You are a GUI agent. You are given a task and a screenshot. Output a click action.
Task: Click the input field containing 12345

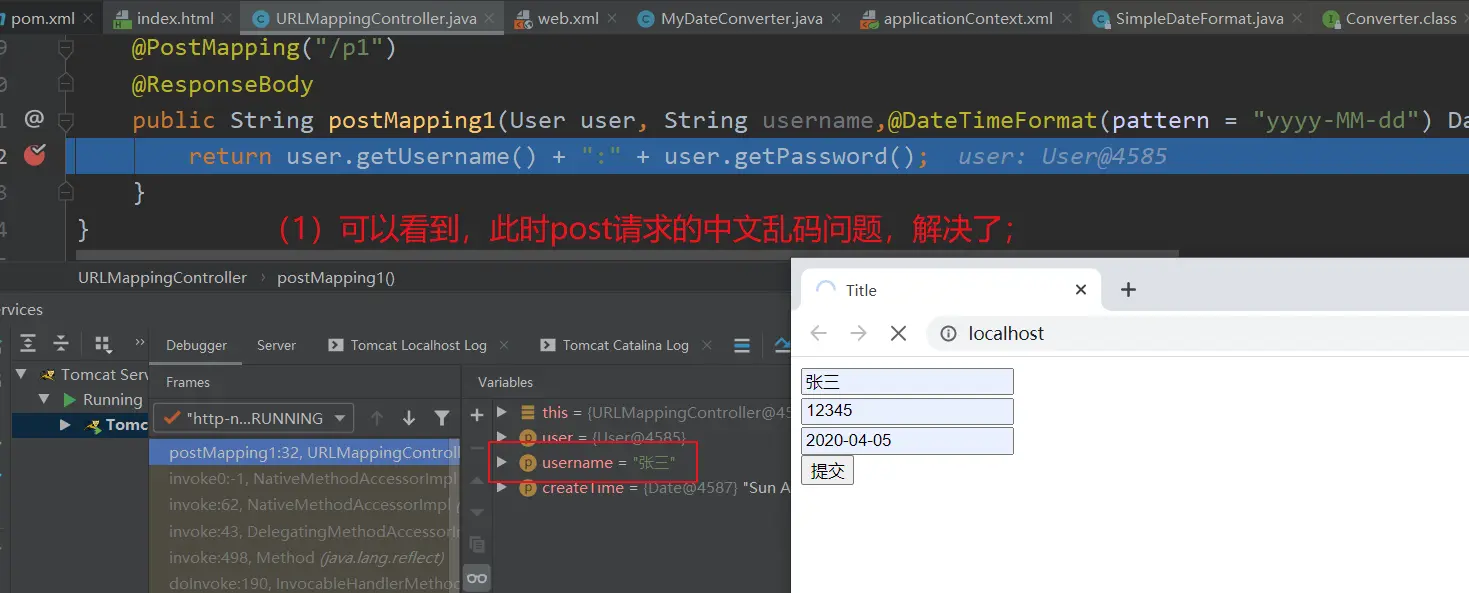pos(907,411)
